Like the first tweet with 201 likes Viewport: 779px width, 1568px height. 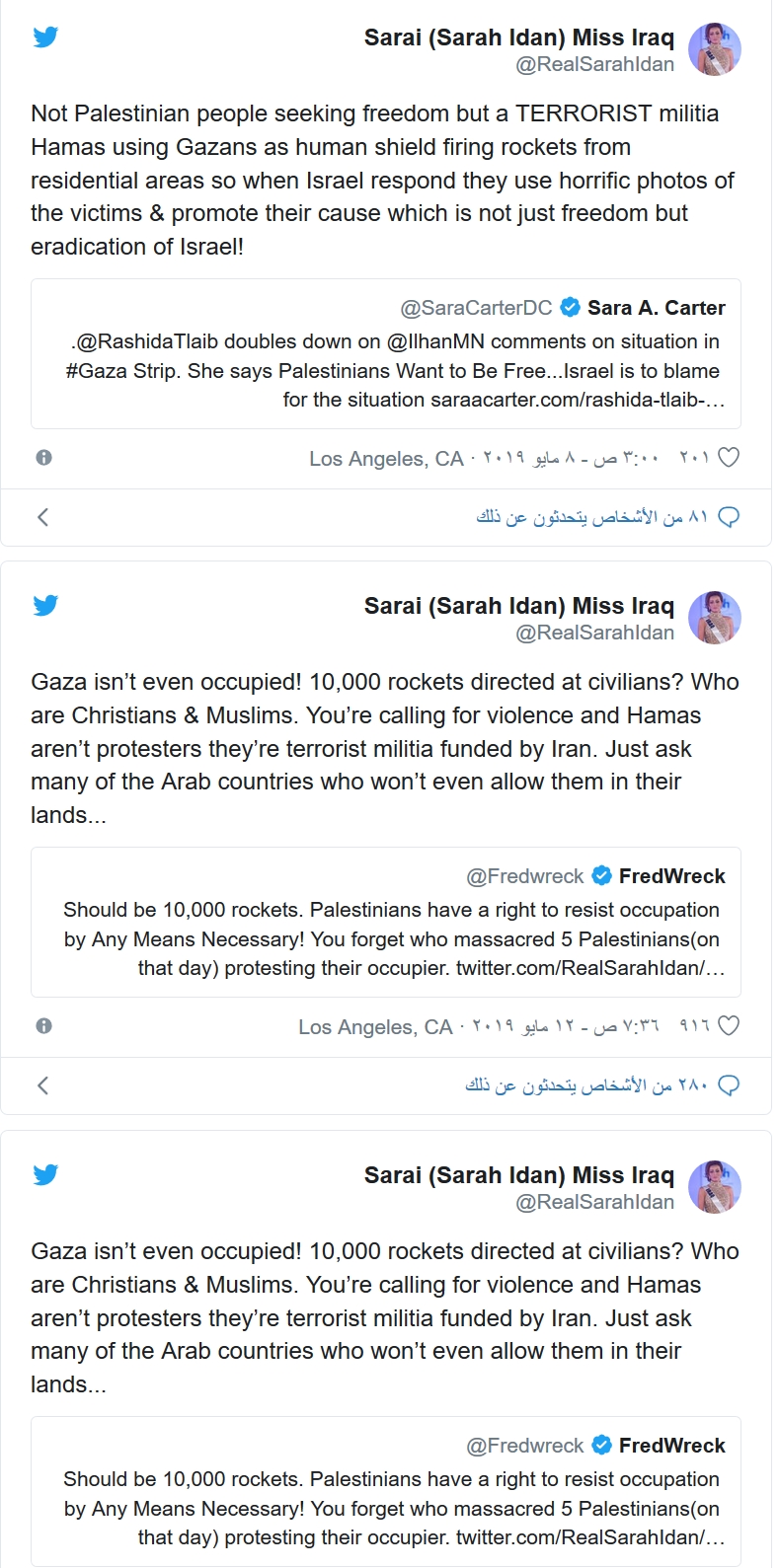point(729,458)
